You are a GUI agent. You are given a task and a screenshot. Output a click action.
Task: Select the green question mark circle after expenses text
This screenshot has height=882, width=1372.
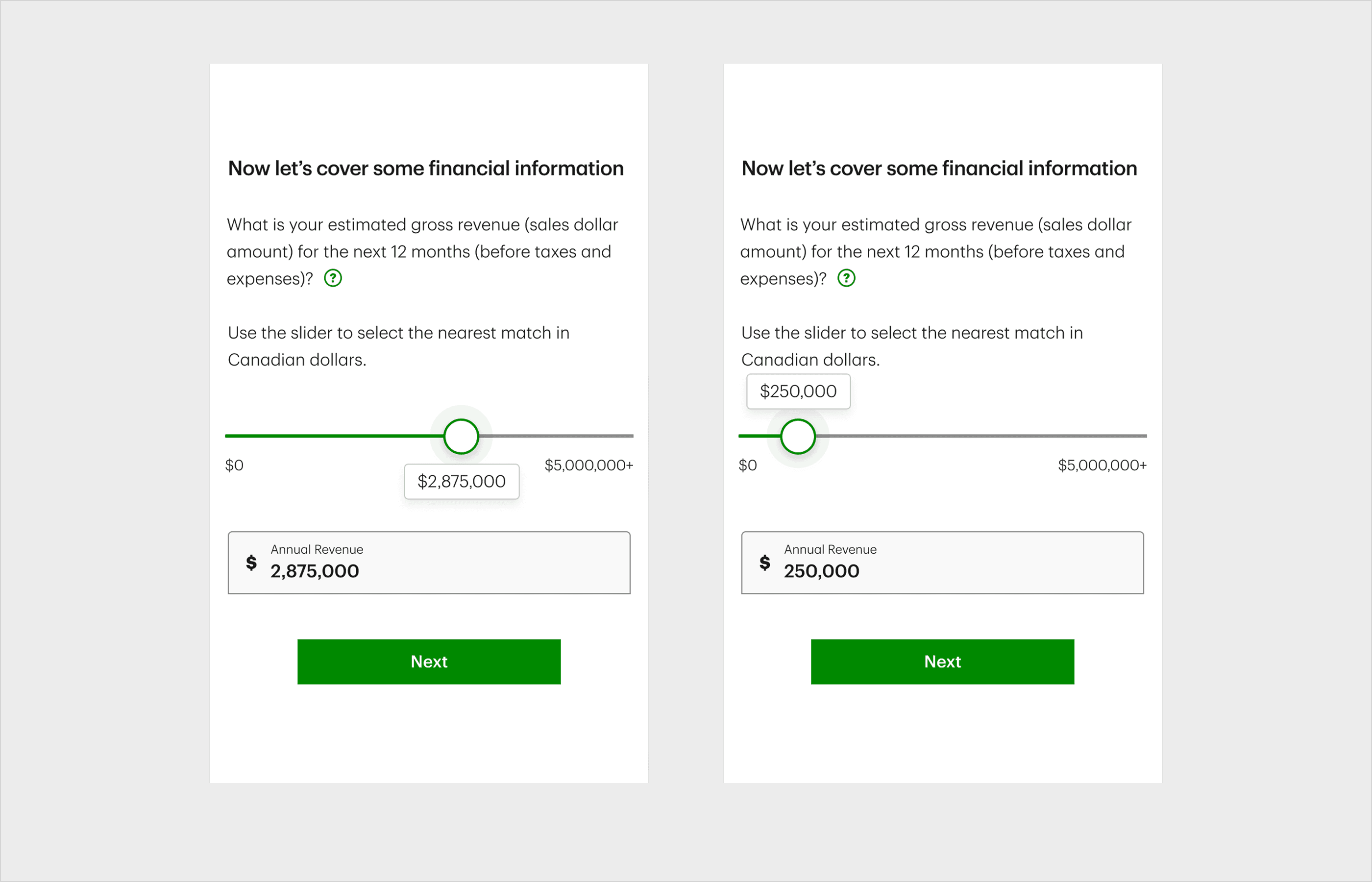333,278
